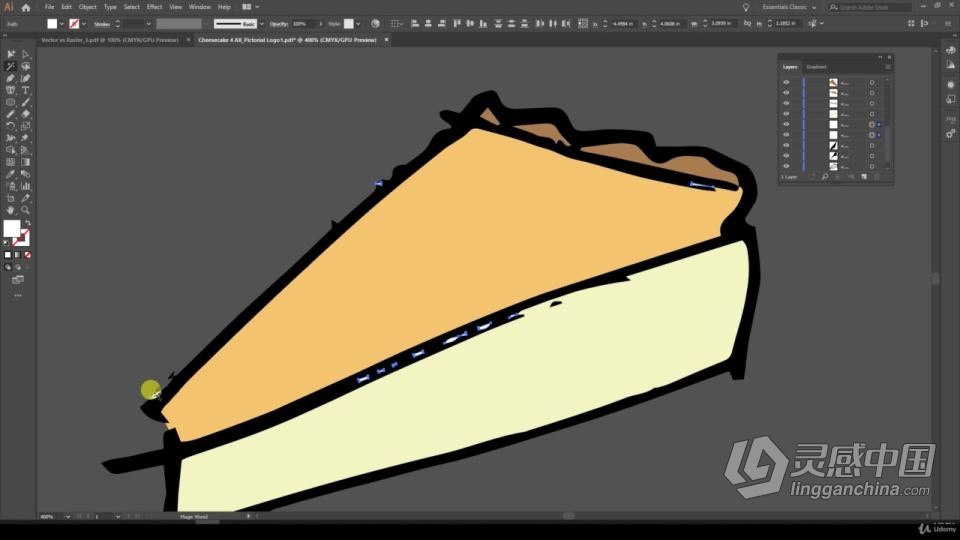960x540 pixels.
Task: Click the None color button below swatches
Action: pyautogui.click(x=28, y=255)
